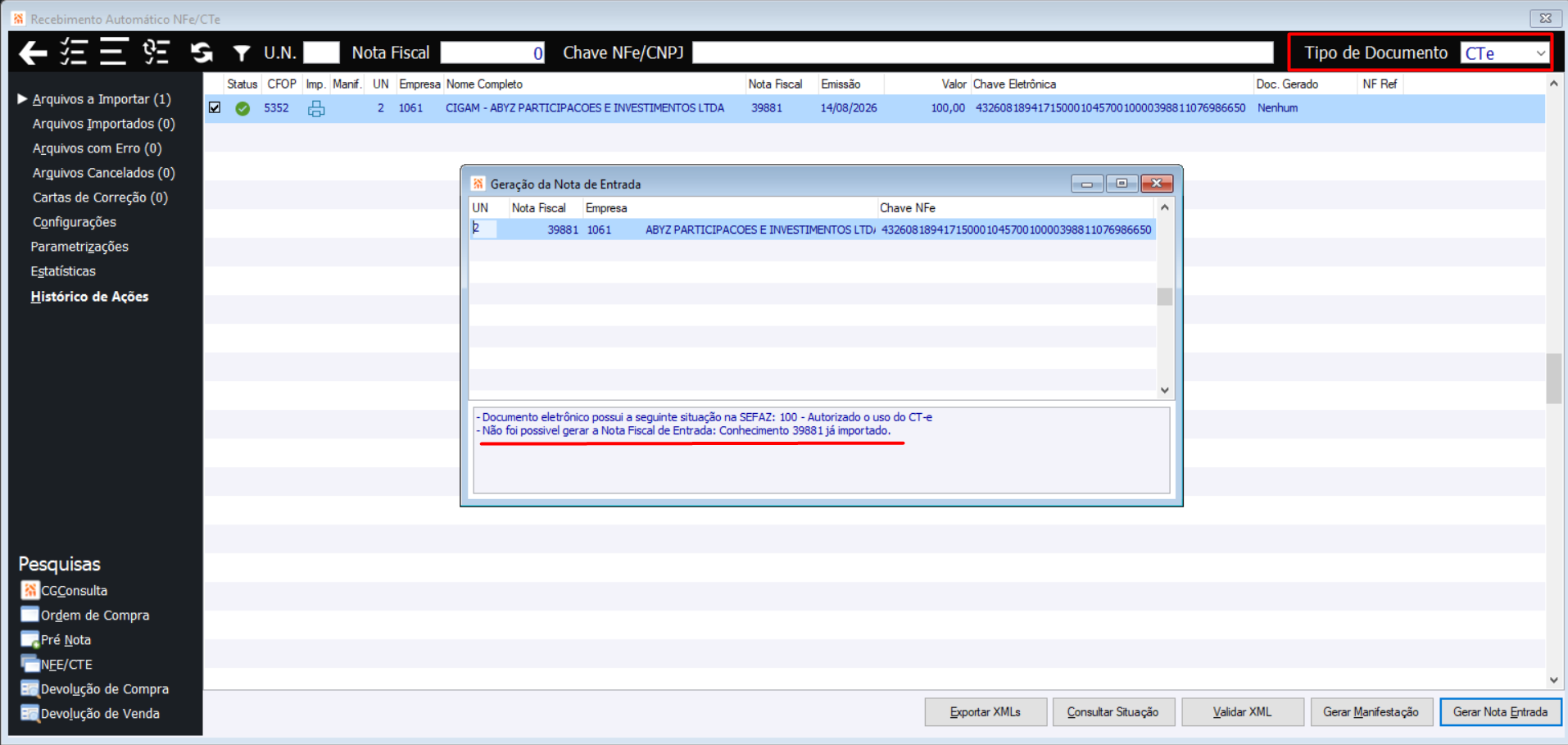Click the '5352' CFOP cell
Screen dimensions: 1568x745
click(276, 108)
